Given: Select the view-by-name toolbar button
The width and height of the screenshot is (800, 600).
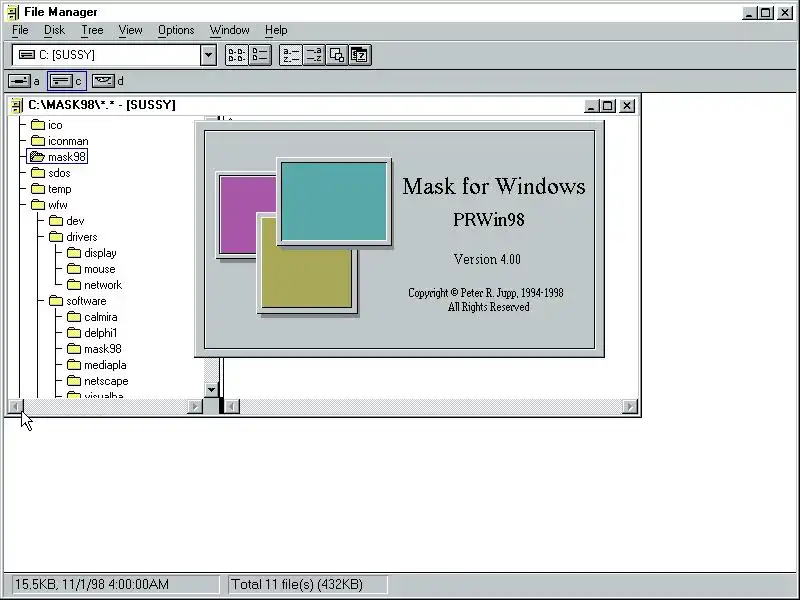Looking at the screenshot, I should click(x=237, y=55).
